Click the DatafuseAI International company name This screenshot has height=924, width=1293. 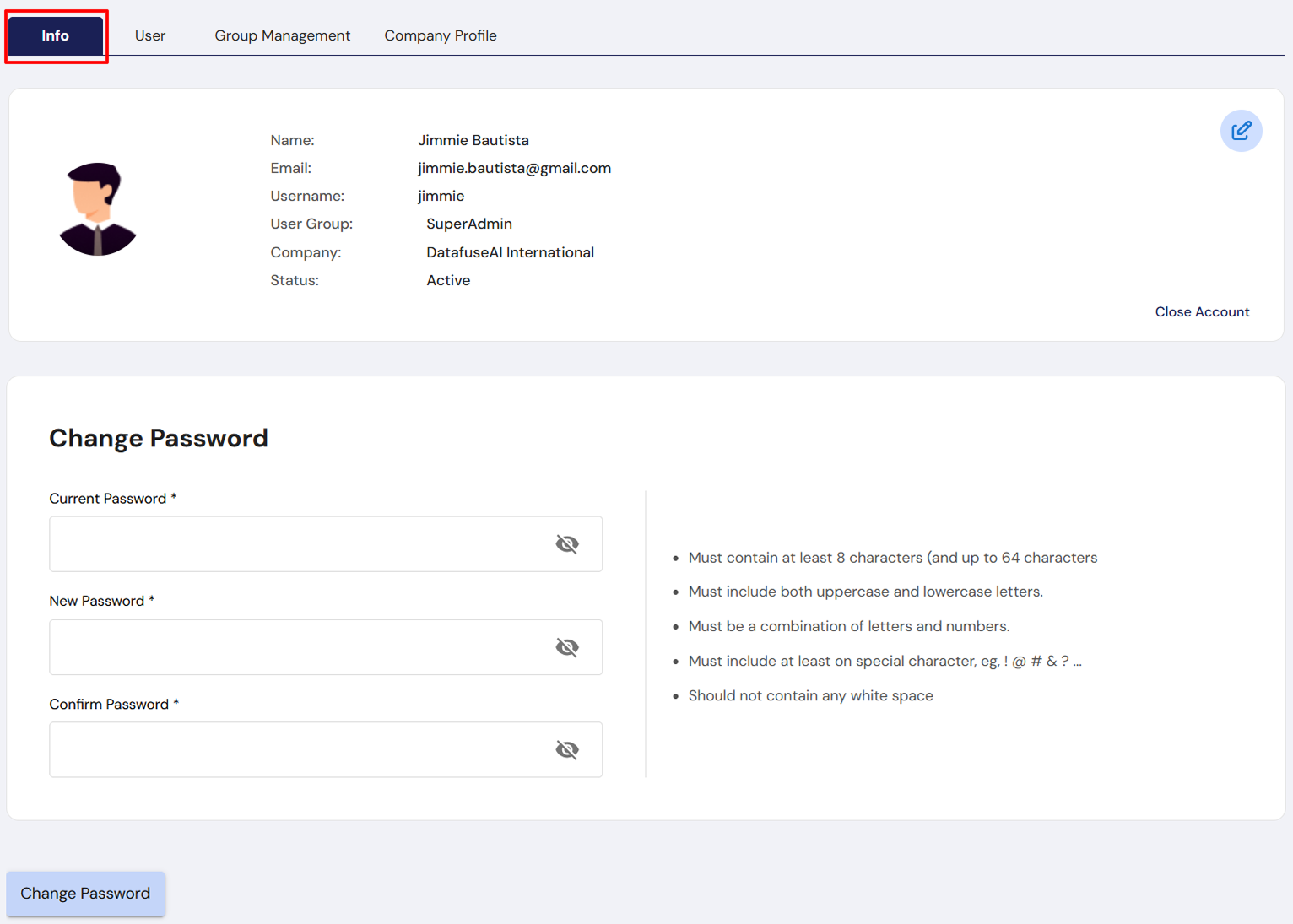pyautogui.click(x=510, y=251)
